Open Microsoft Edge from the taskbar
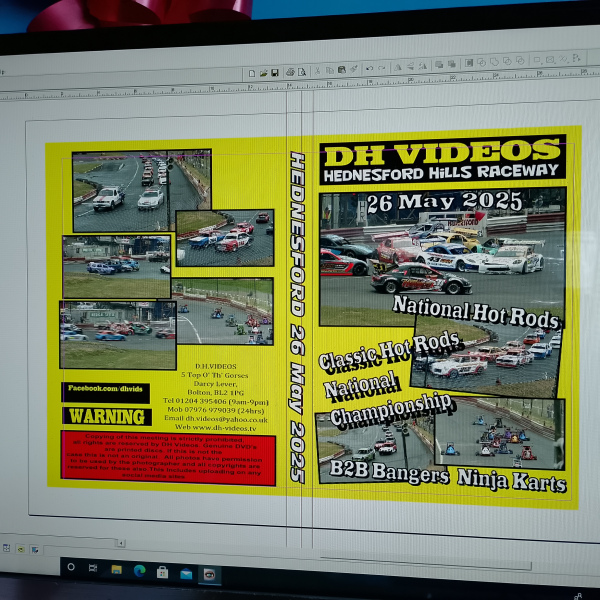 [139, 570]
